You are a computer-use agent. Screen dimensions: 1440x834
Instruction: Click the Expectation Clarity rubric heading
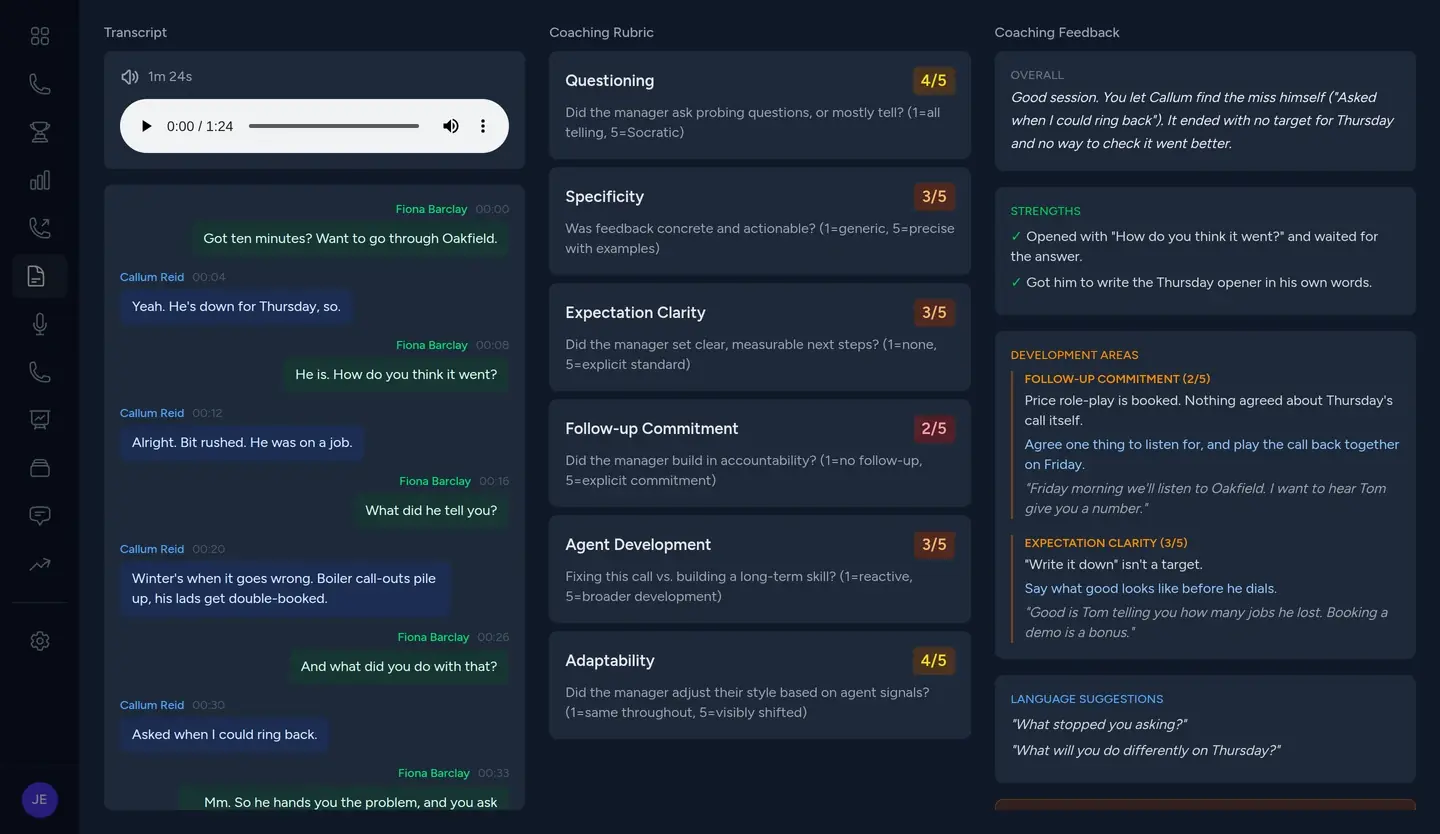(635, 313)
